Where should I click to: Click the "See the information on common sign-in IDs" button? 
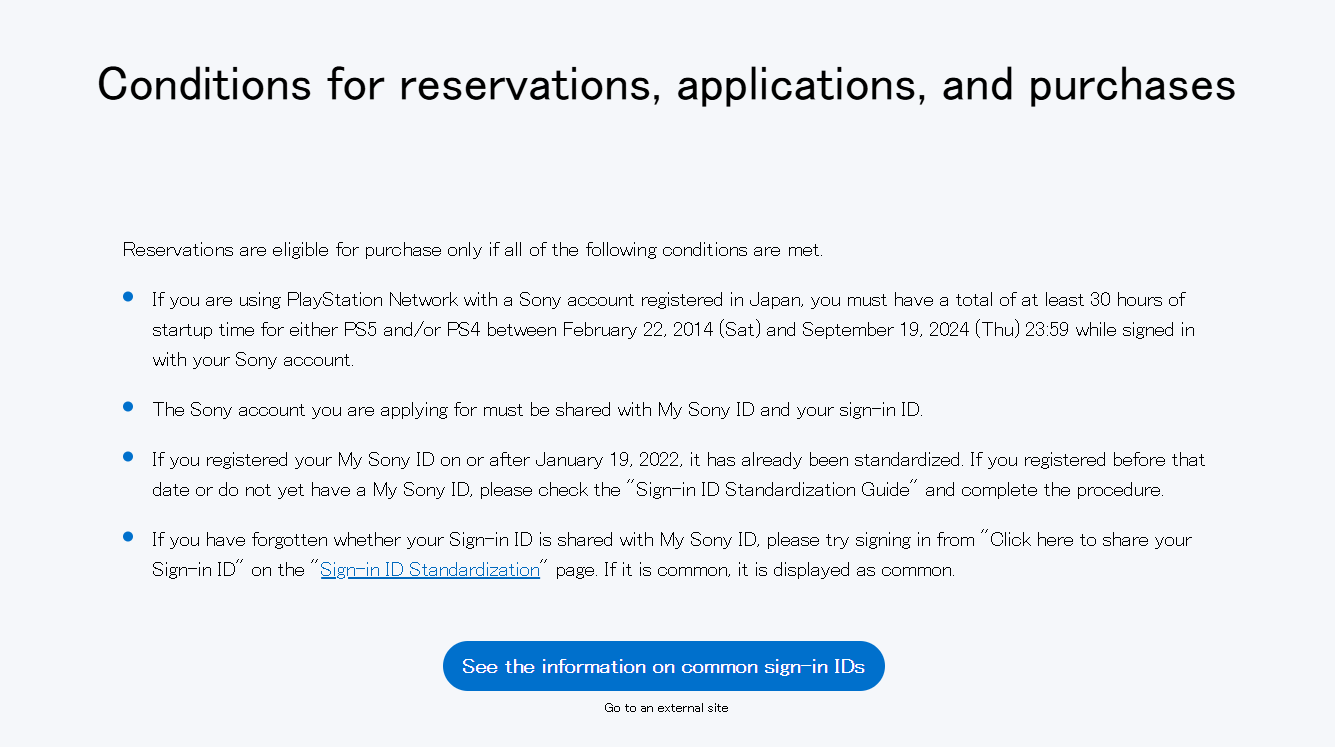point(663,666)
